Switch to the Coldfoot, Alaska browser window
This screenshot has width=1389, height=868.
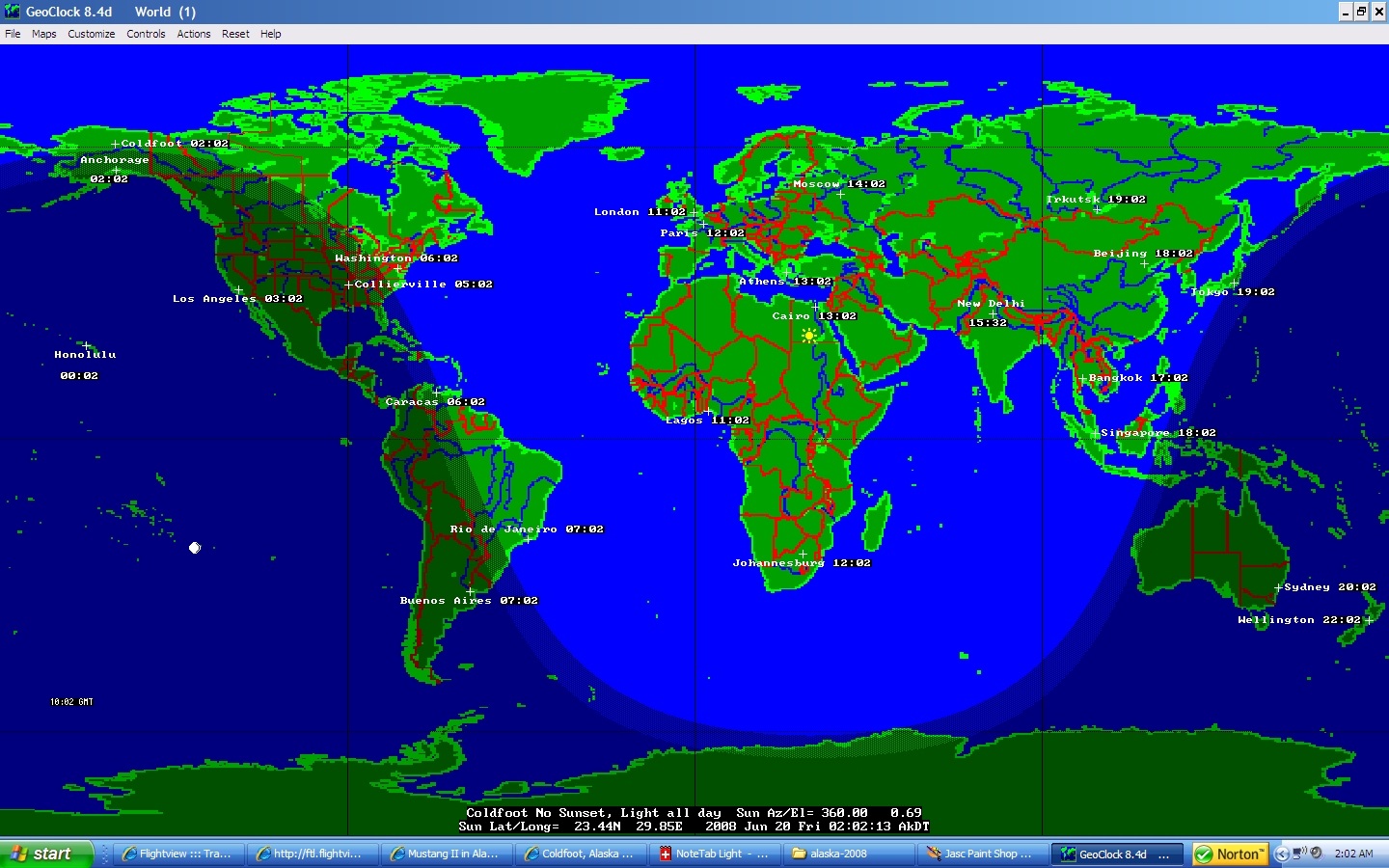pos(580,854)
